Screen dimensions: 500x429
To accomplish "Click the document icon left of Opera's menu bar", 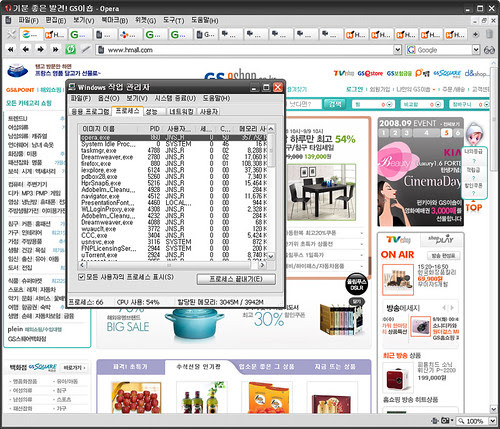I will point(9,20).
